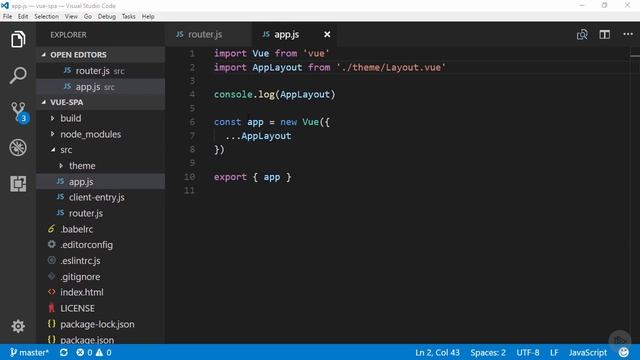Expand the node_modules folder

pos(101,134)
